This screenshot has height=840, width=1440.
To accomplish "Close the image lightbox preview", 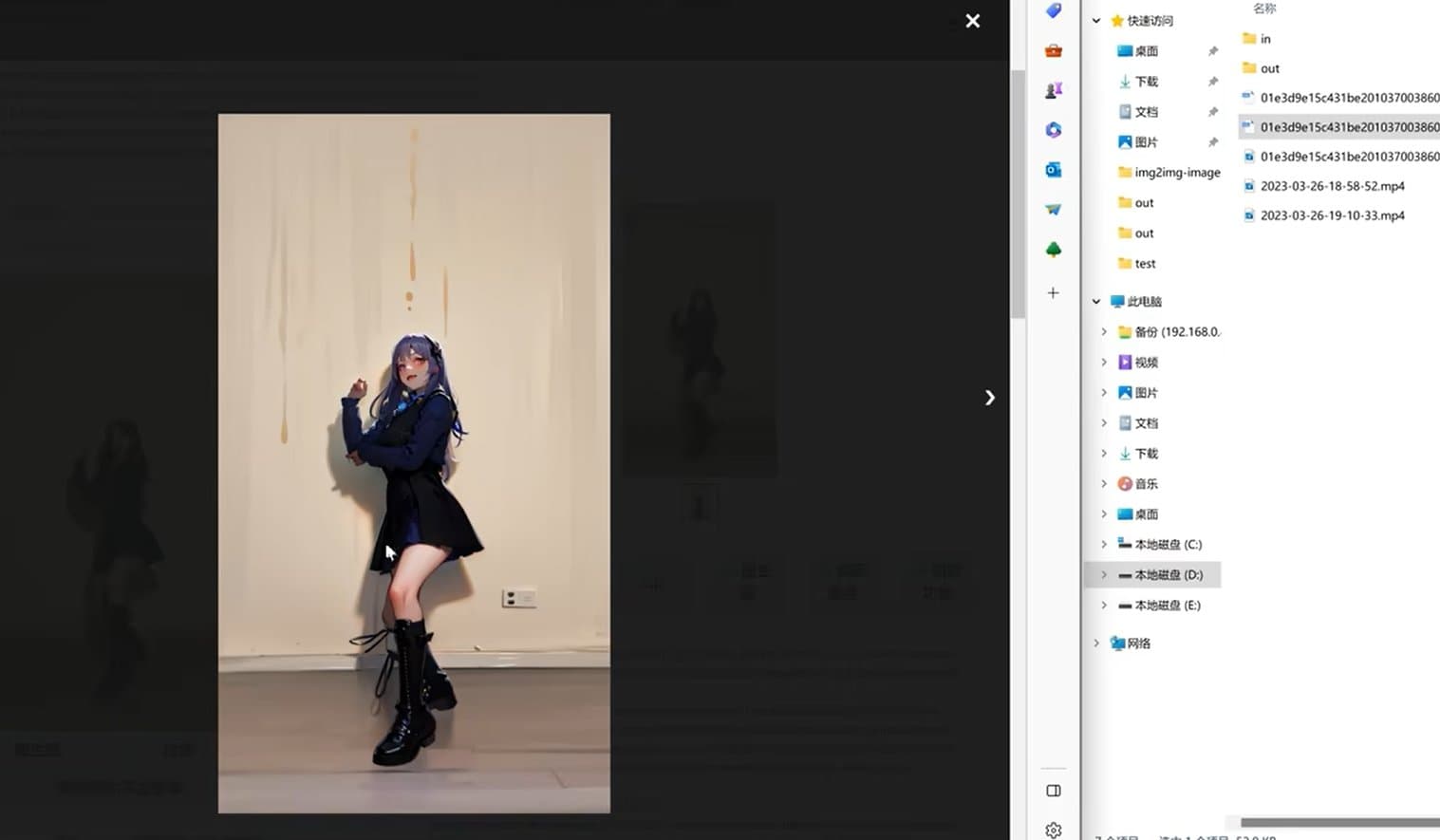I will (x=972, y=21).
